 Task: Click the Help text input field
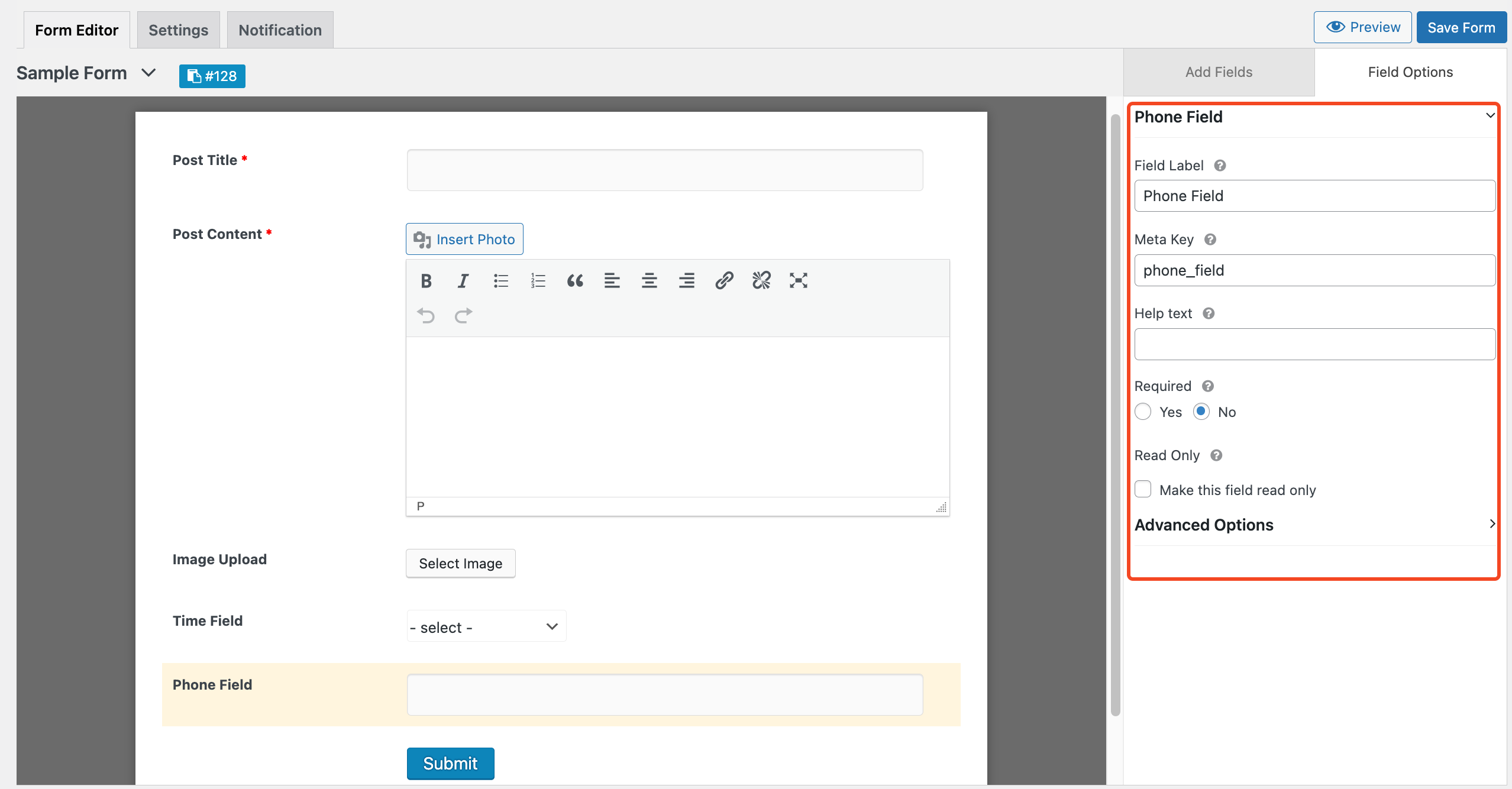tap(1314, 344)
